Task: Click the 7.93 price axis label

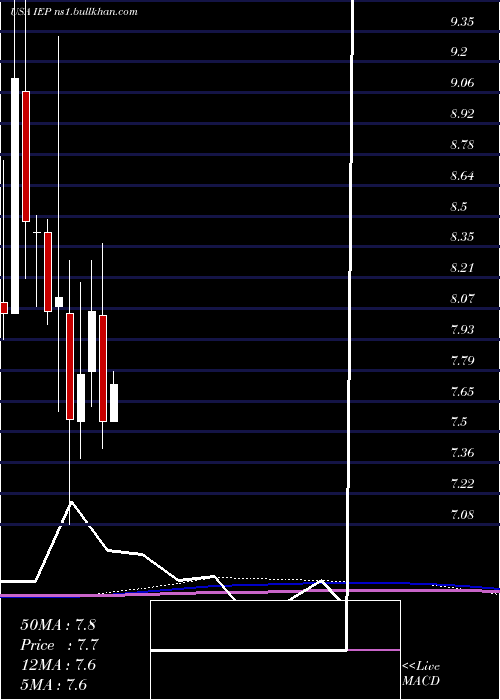Action: [462, 329]
